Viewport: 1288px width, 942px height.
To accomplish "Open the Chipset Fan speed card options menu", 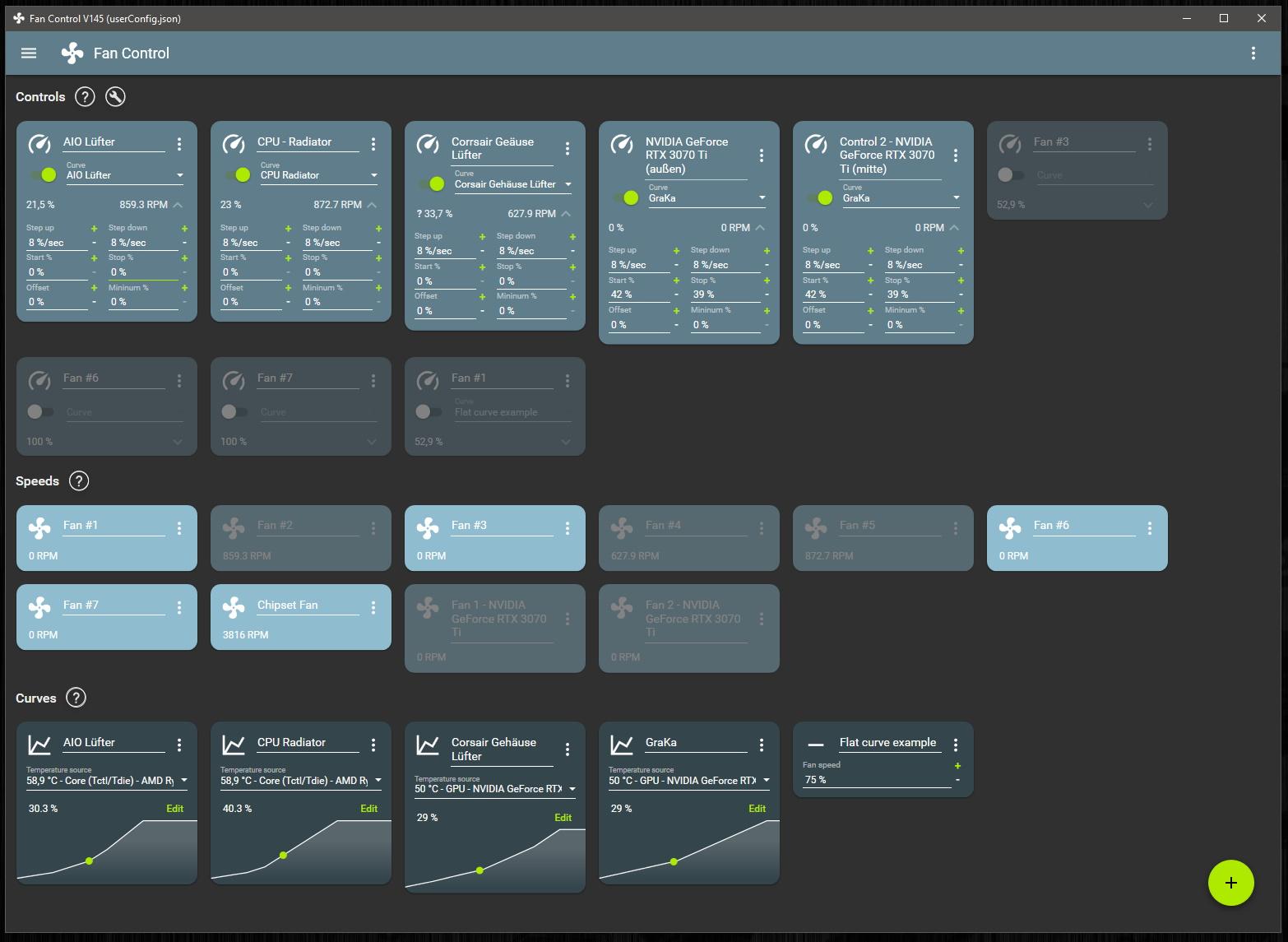I will [373, 607].
